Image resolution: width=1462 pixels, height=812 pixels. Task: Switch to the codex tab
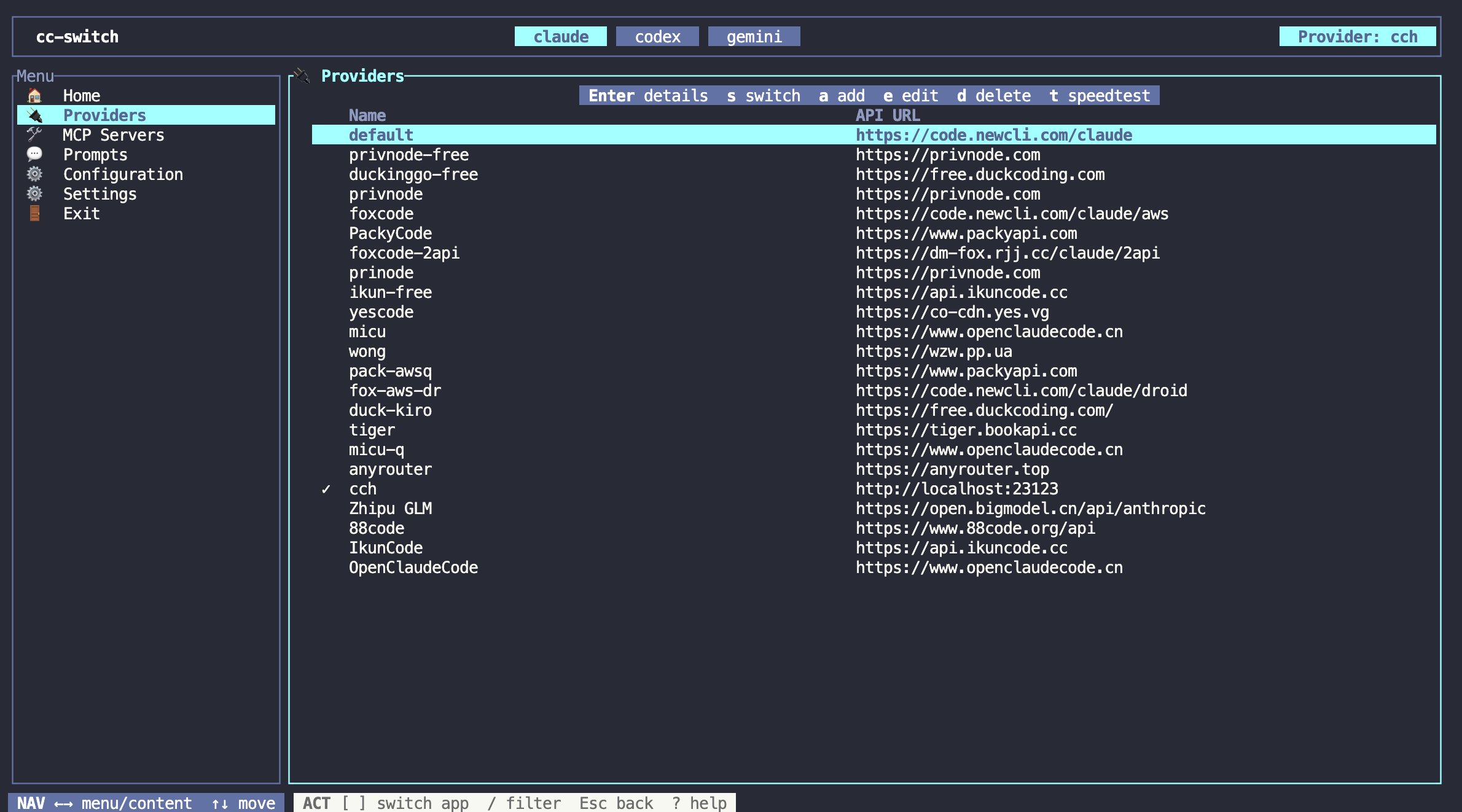coord(657,36)
